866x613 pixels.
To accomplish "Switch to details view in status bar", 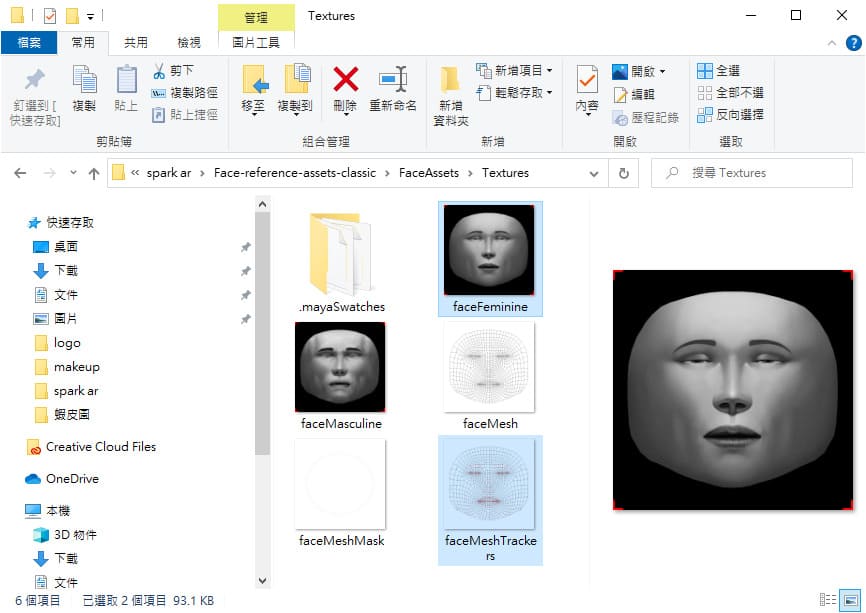I will click(x=827, y=600).
